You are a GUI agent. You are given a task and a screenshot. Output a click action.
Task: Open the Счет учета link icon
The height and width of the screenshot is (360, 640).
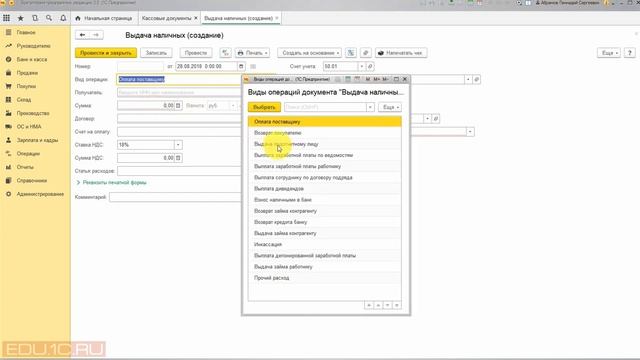point(370,66)
